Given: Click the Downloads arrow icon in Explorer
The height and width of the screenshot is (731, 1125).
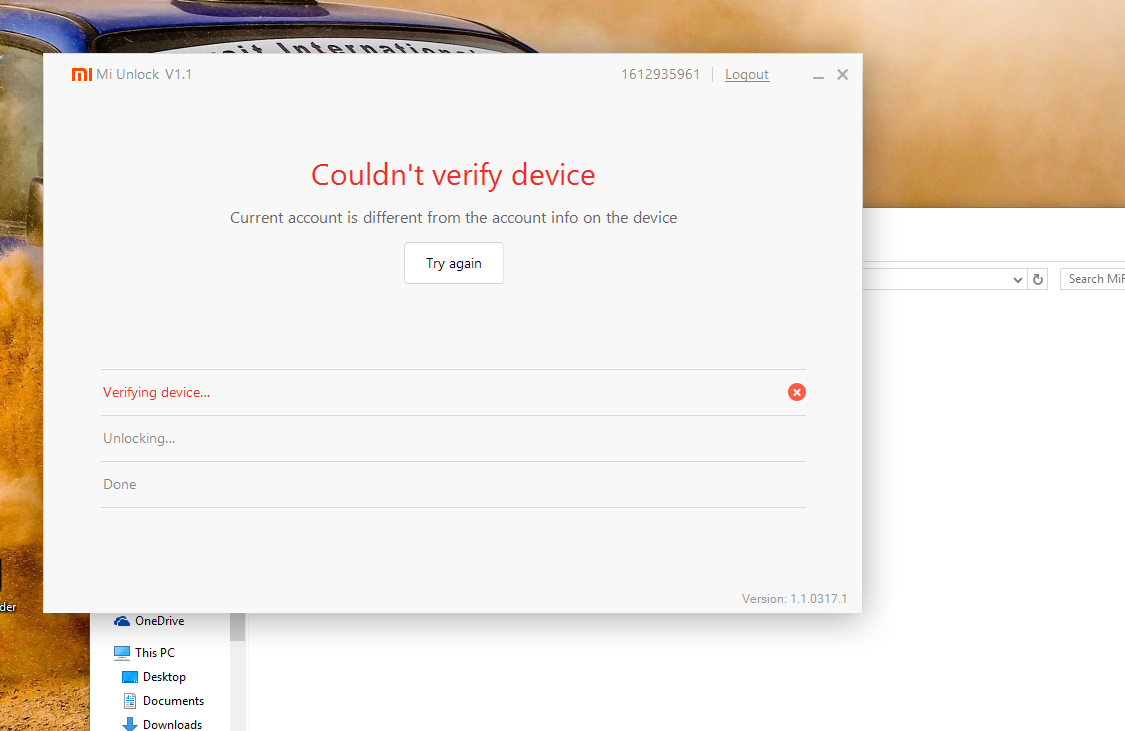Looking at the screenshot, I should (x=130, y=724).
